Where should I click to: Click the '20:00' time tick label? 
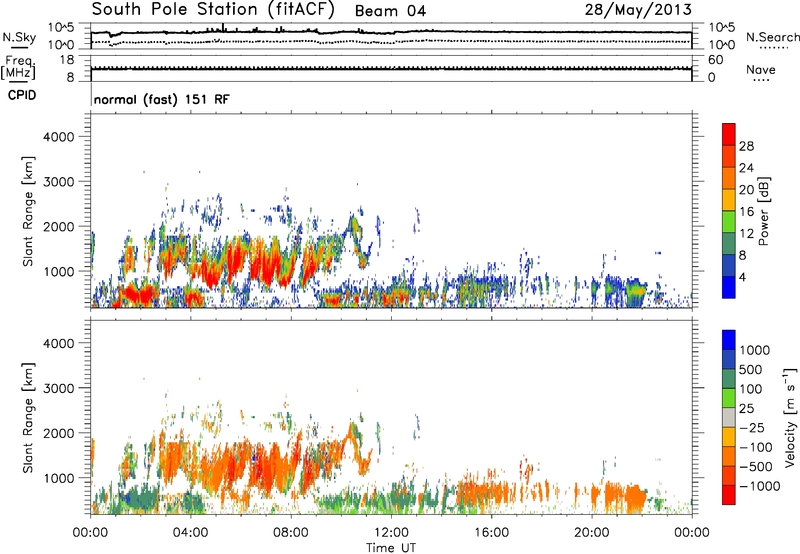pyautogui.click(x=591, y=533)
